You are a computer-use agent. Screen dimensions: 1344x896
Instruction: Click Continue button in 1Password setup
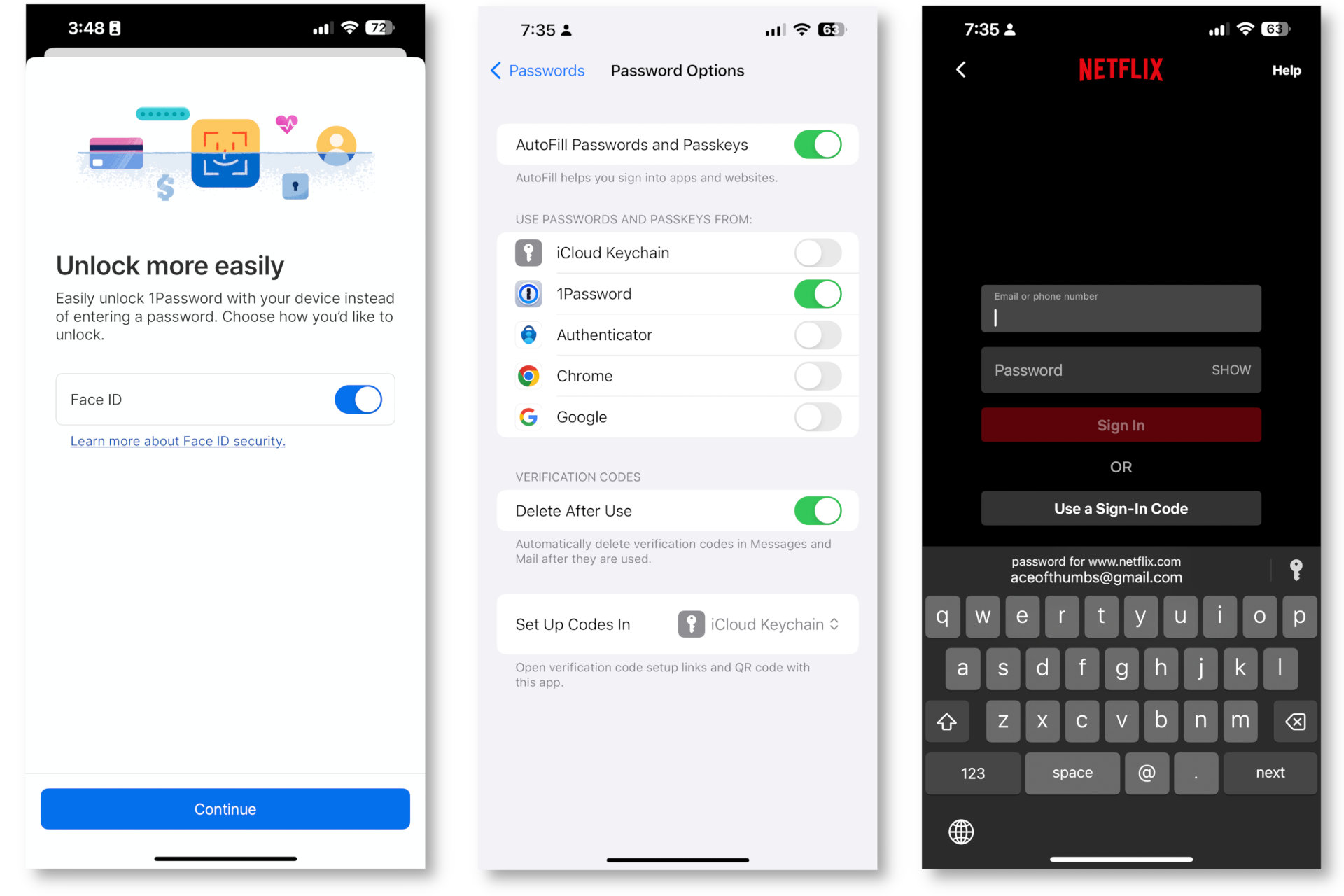(225, 809)
